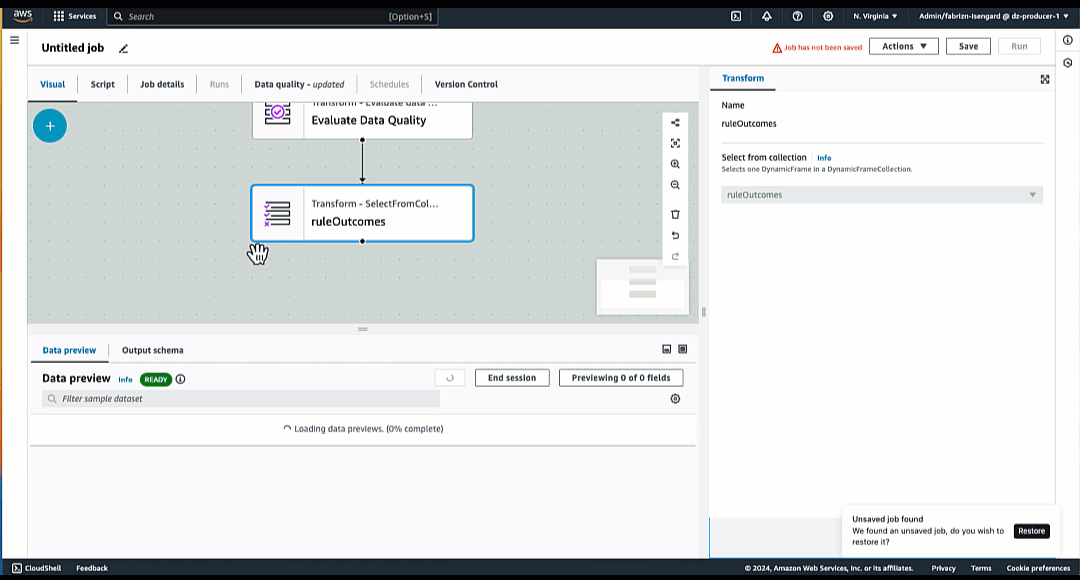Zoom out on the canvas
The height and width of the screenshot is (580, 1080).
coord(675,185)
